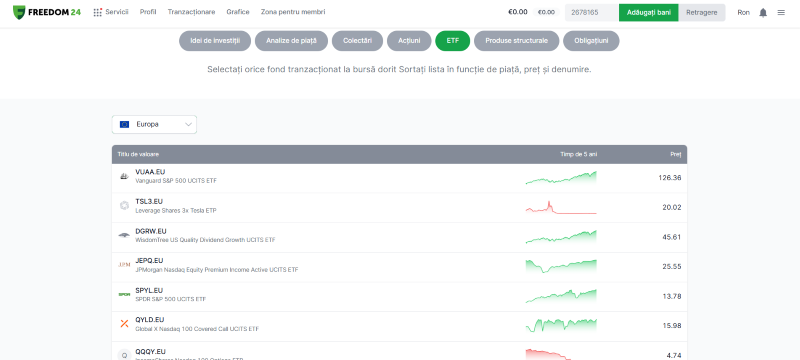Screen dimensions: 800x360
Task: Sort by Timp de 5 ani column
Action: click(579, 154)
